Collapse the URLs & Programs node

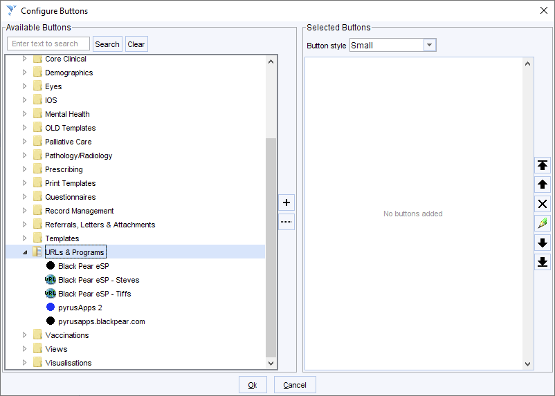click(25, 252)
